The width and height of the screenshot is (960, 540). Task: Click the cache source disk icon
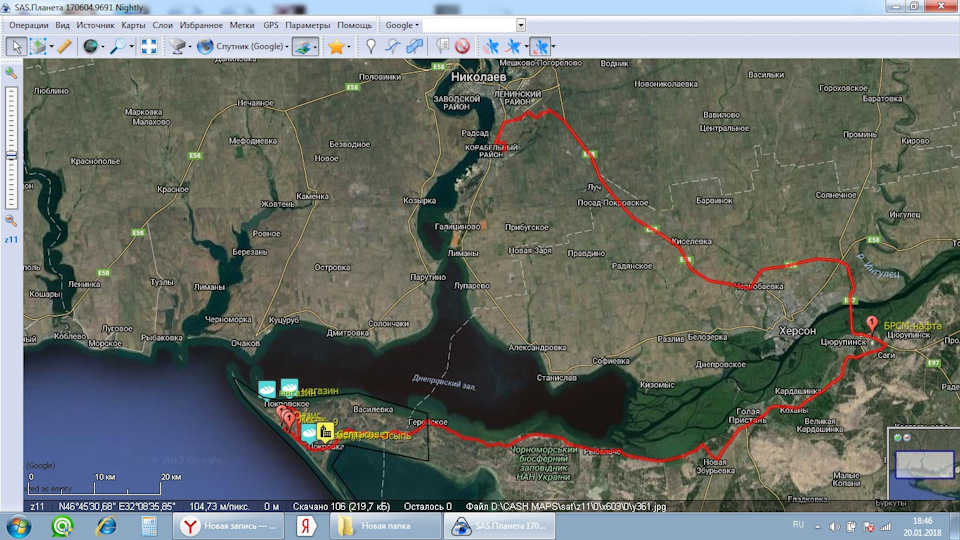click(x=178, y=46)
